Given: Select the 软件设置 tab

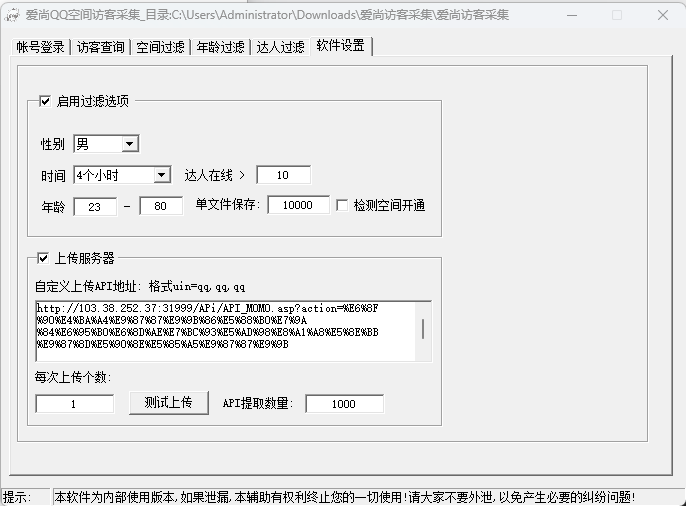Looking at the screenshot, I should (341, 46).
